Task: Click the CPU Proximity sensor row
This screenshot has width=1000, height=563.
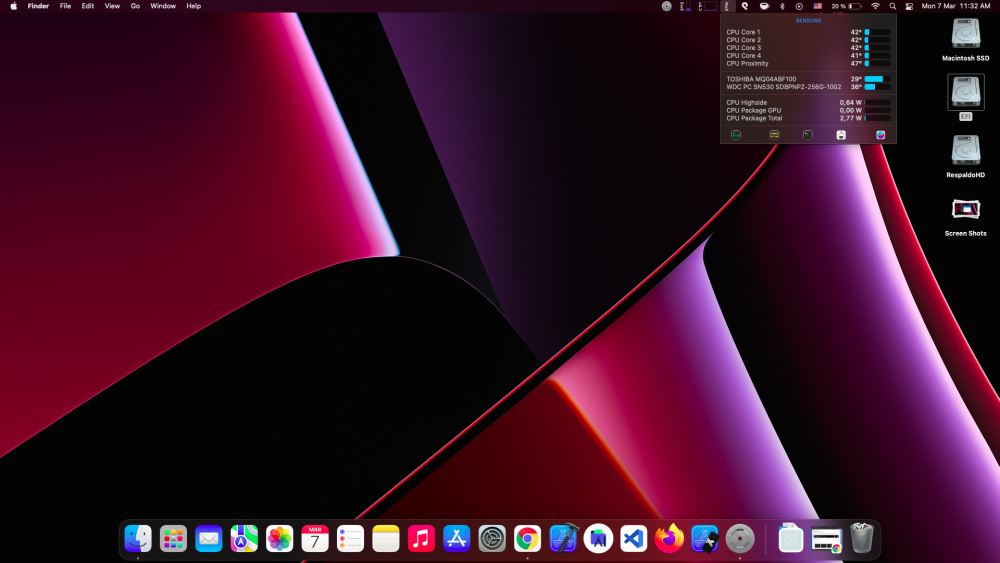Action: pos(808,63)
